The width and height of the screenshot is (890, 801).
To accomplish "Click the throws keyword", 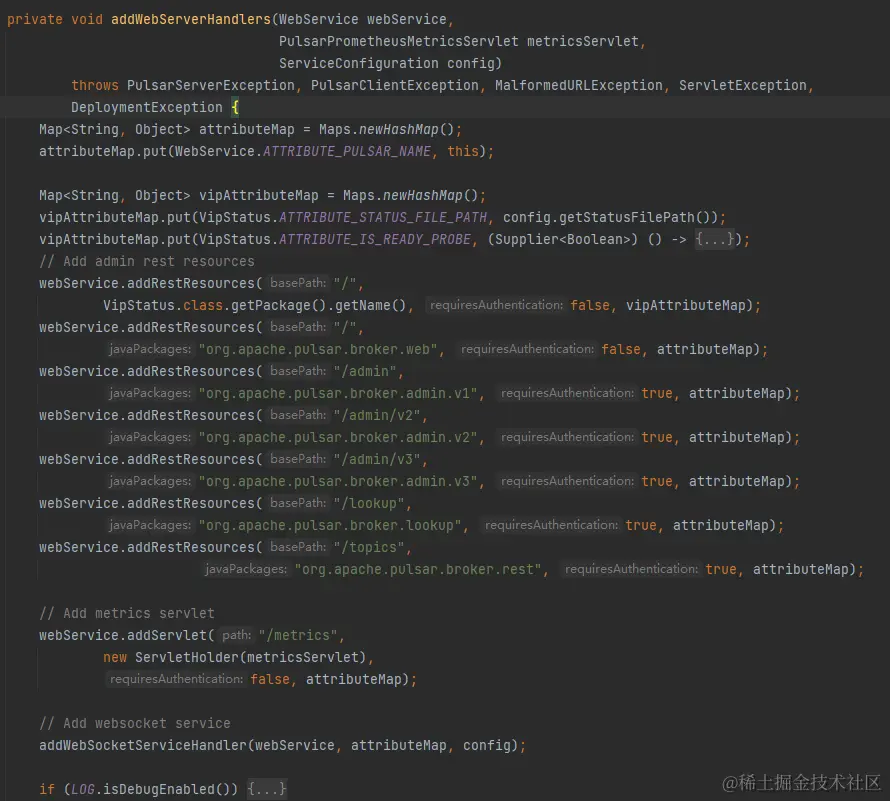I will click(95, 85).
